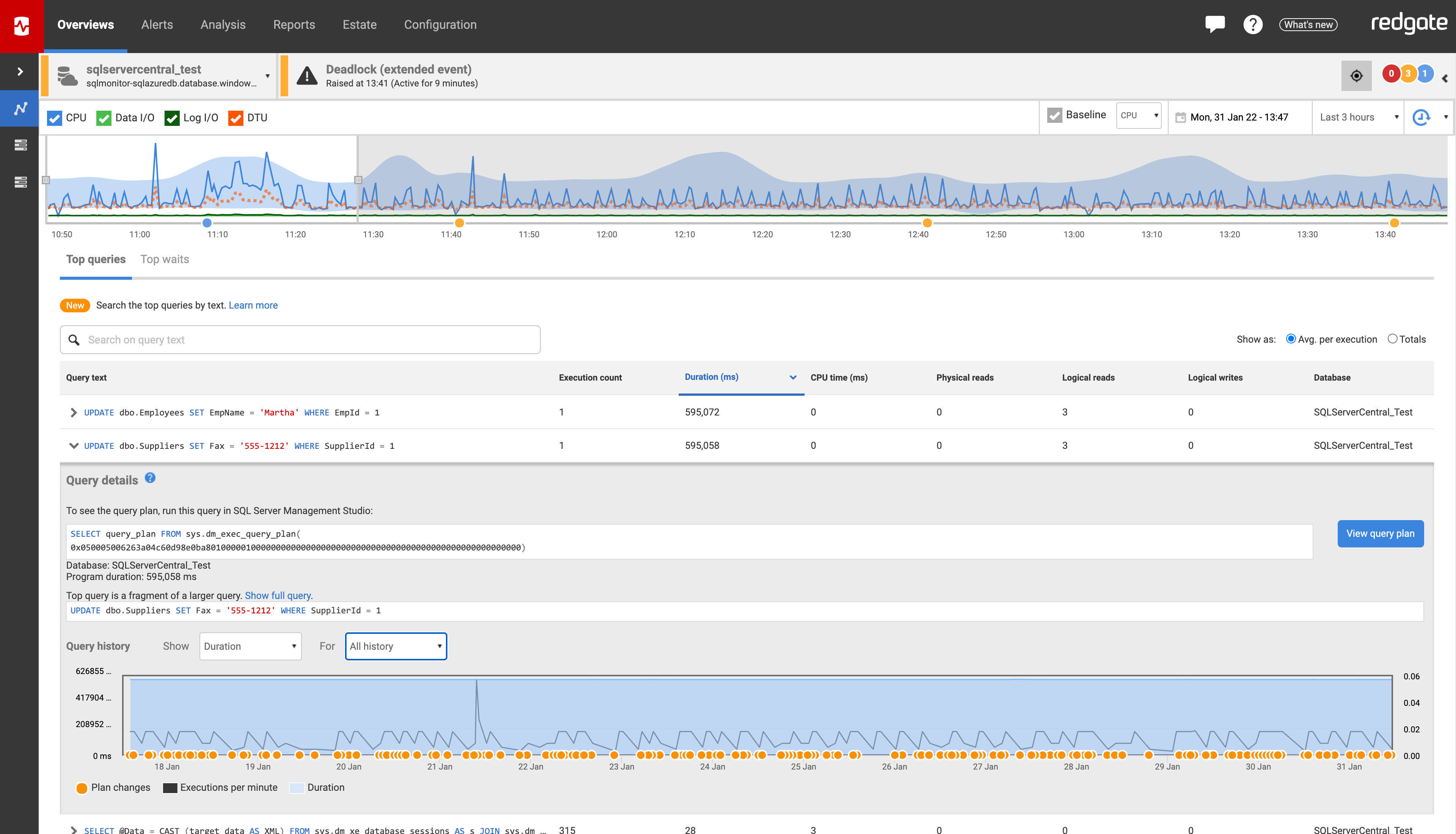Image resolution: width=1456 pixels, height=834 pixels.
Task: Open the help question mark icon
Action: point(1253,25)
